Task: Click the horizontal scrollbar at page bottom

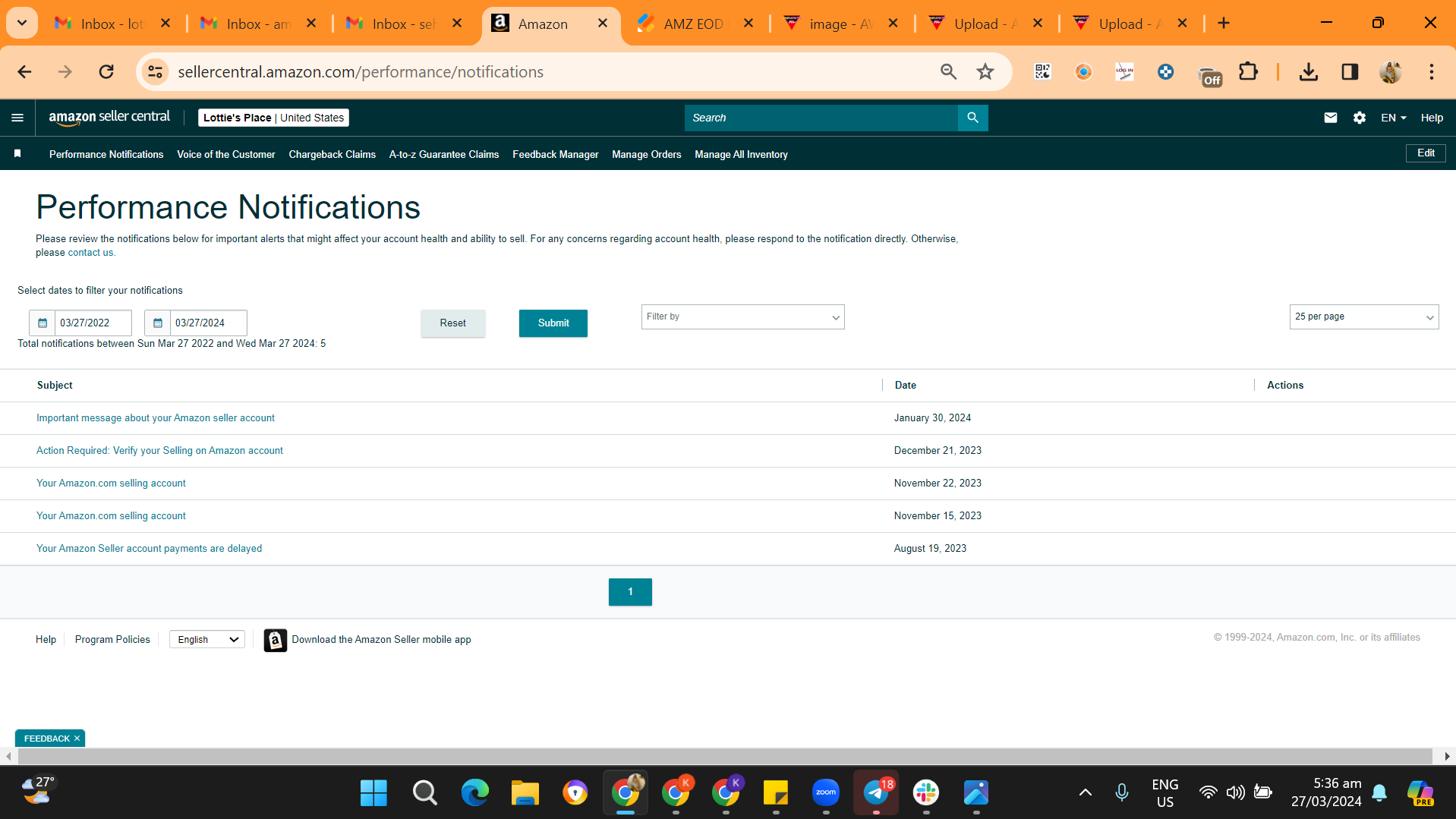Action: point(725,756)
